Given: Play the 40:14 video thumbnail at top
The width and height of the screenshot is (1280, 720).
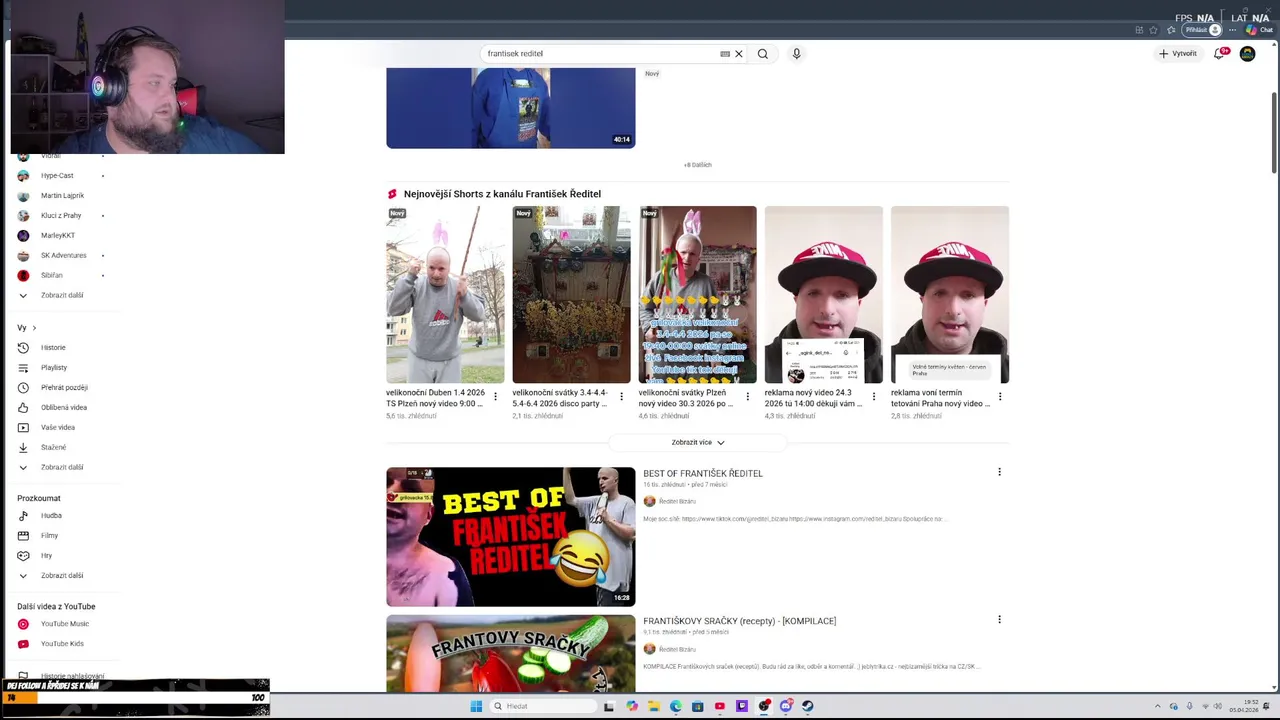Looking at the screenshot, I should (x=511, y=108).
